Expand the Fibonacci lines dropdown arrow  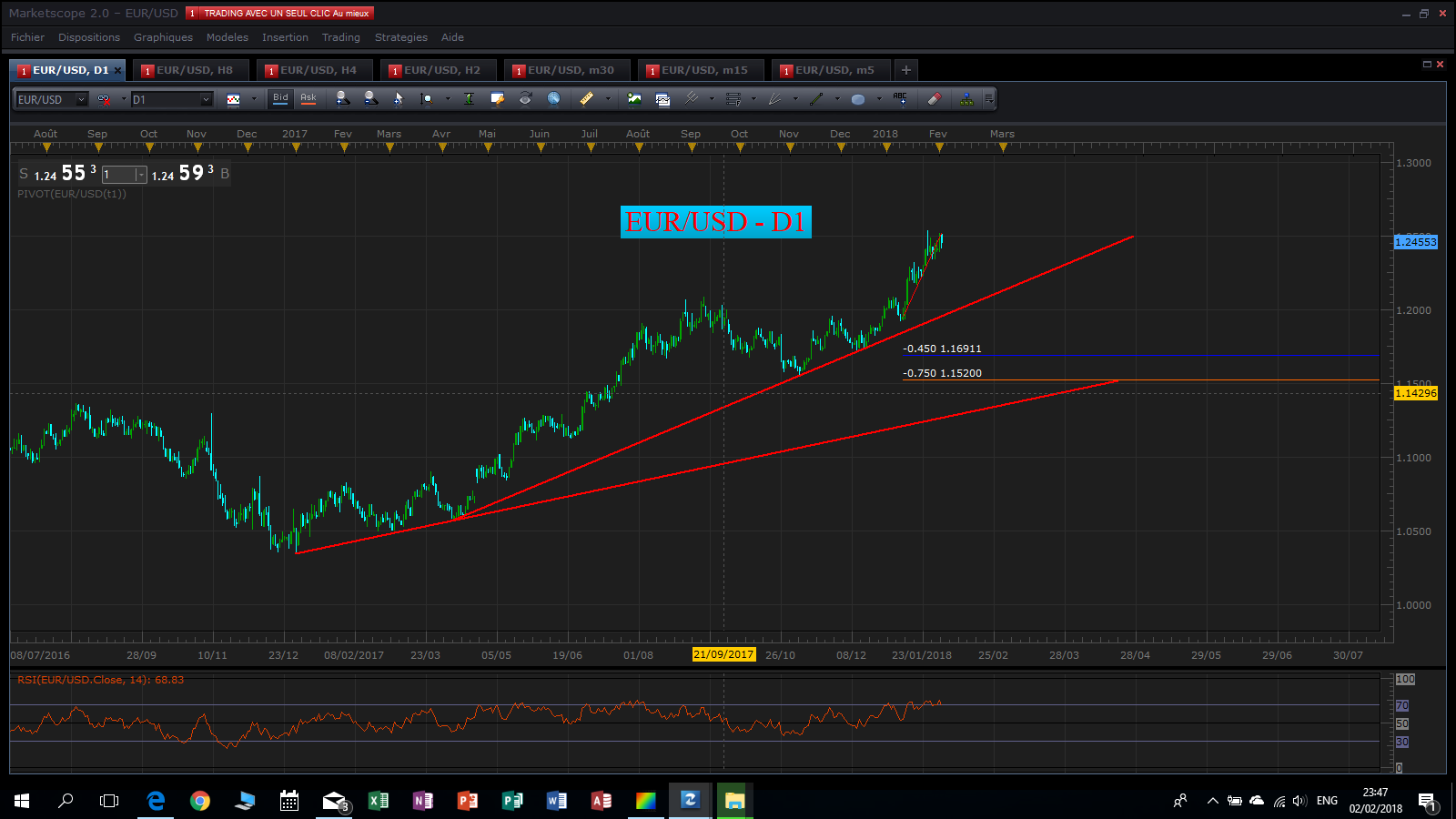753,99
